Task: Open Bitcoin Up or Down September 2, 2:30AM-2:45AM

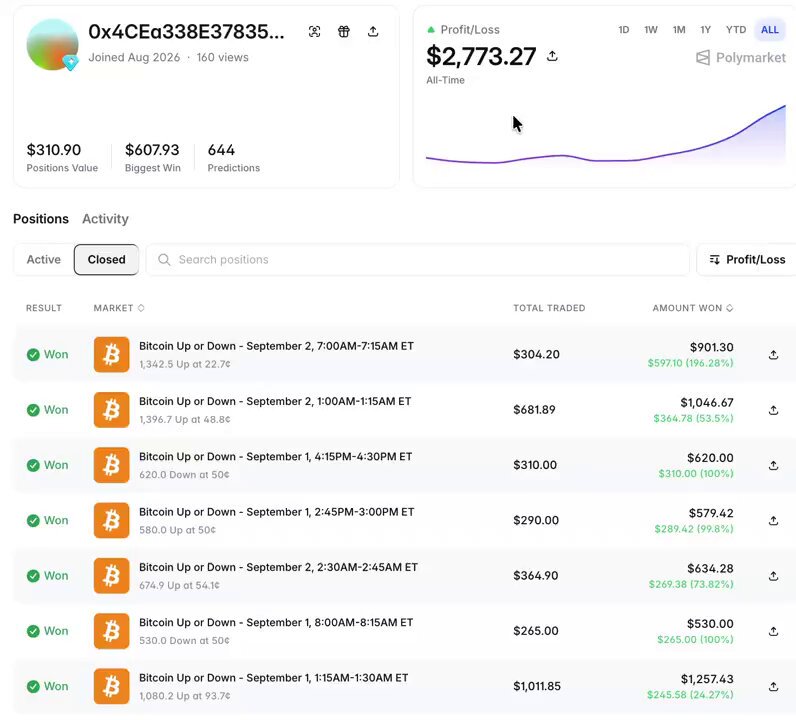Action: 278,568
